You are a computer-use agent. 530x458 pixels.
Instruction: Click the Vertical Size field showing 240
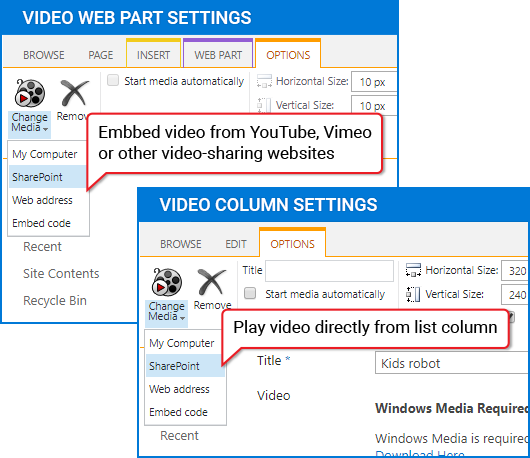pyautogui.click(x=515, y=295)
